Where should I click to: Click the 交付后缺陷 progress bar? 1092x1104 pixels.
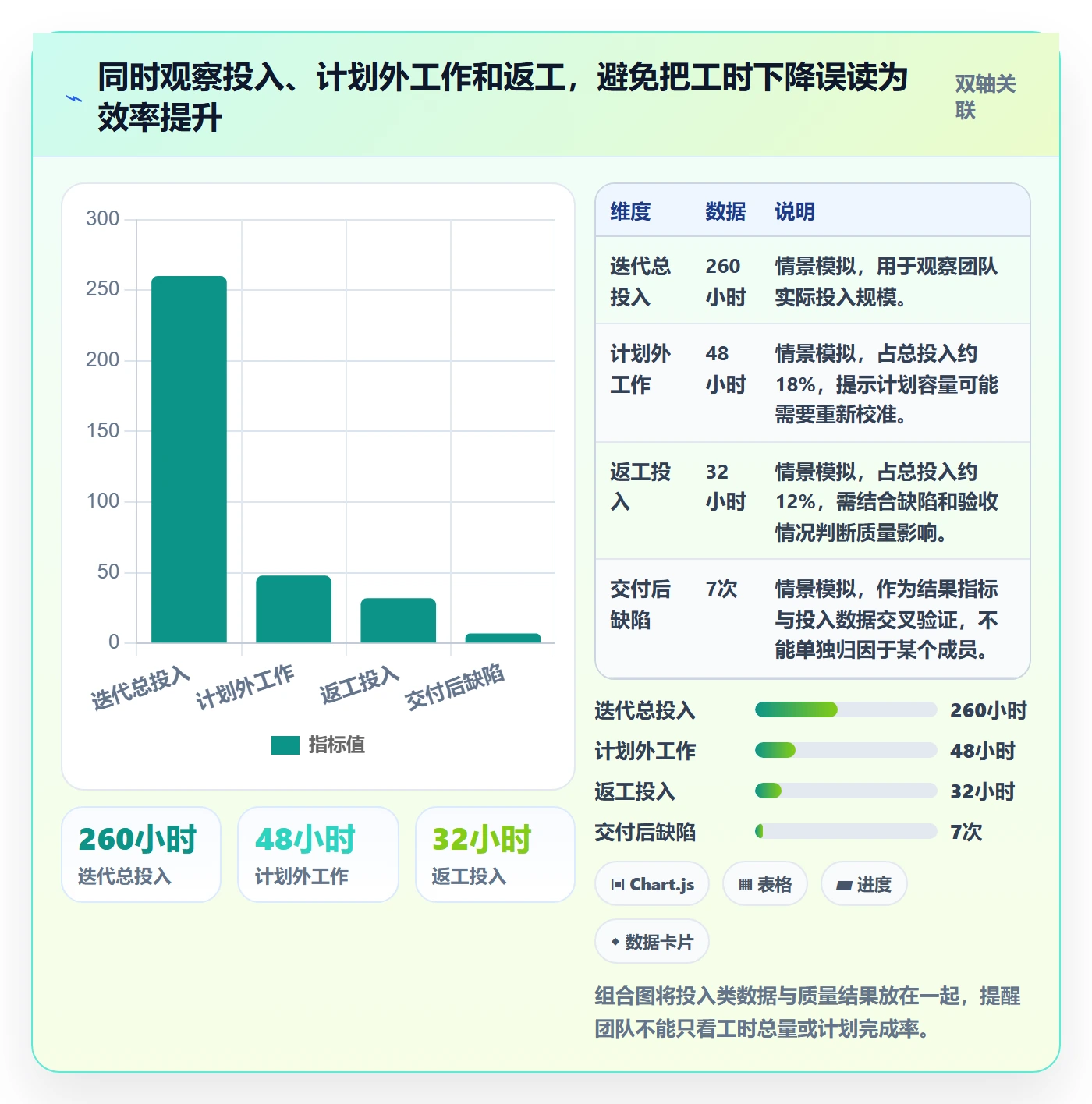846,831
